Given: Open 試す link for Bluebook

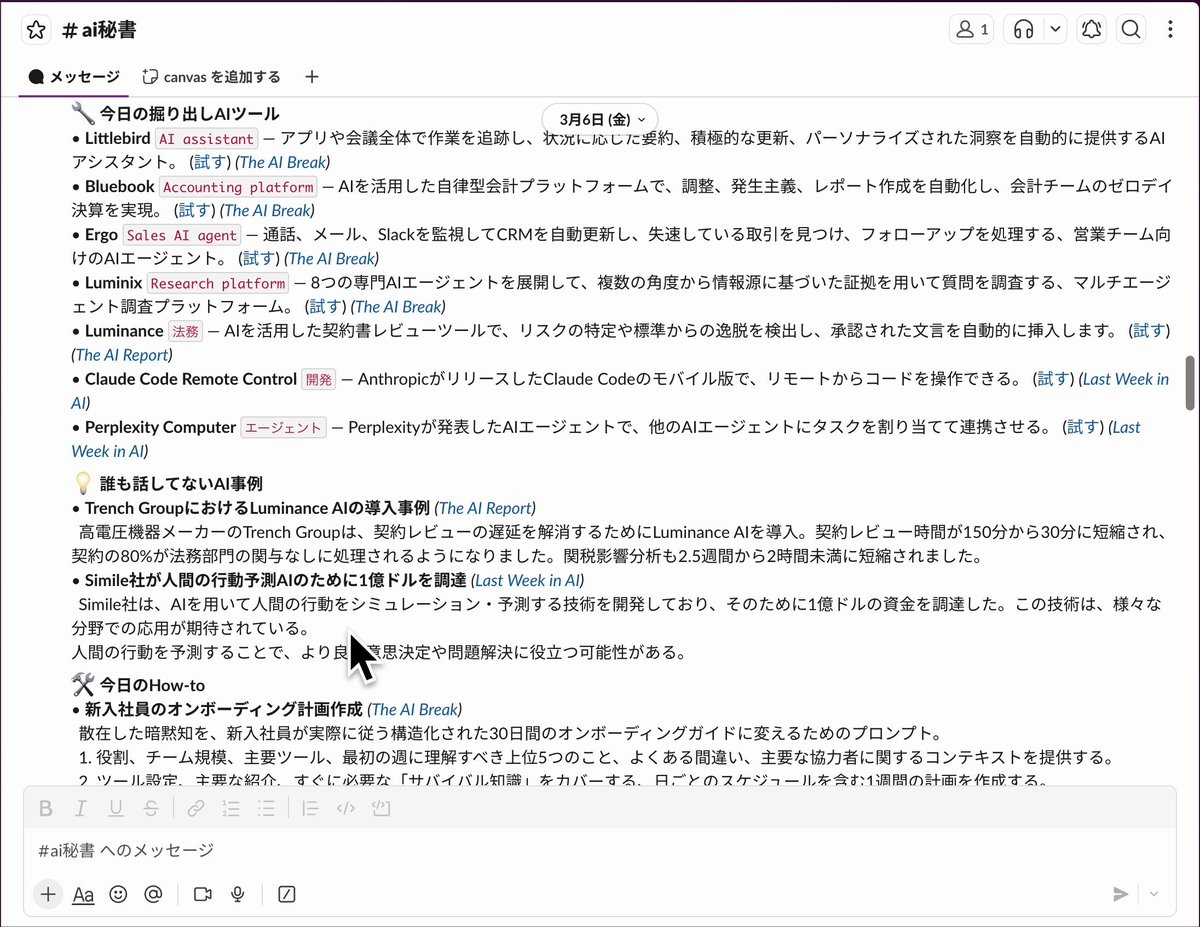Looking at the screenshot, I should [x=194, y=210].
